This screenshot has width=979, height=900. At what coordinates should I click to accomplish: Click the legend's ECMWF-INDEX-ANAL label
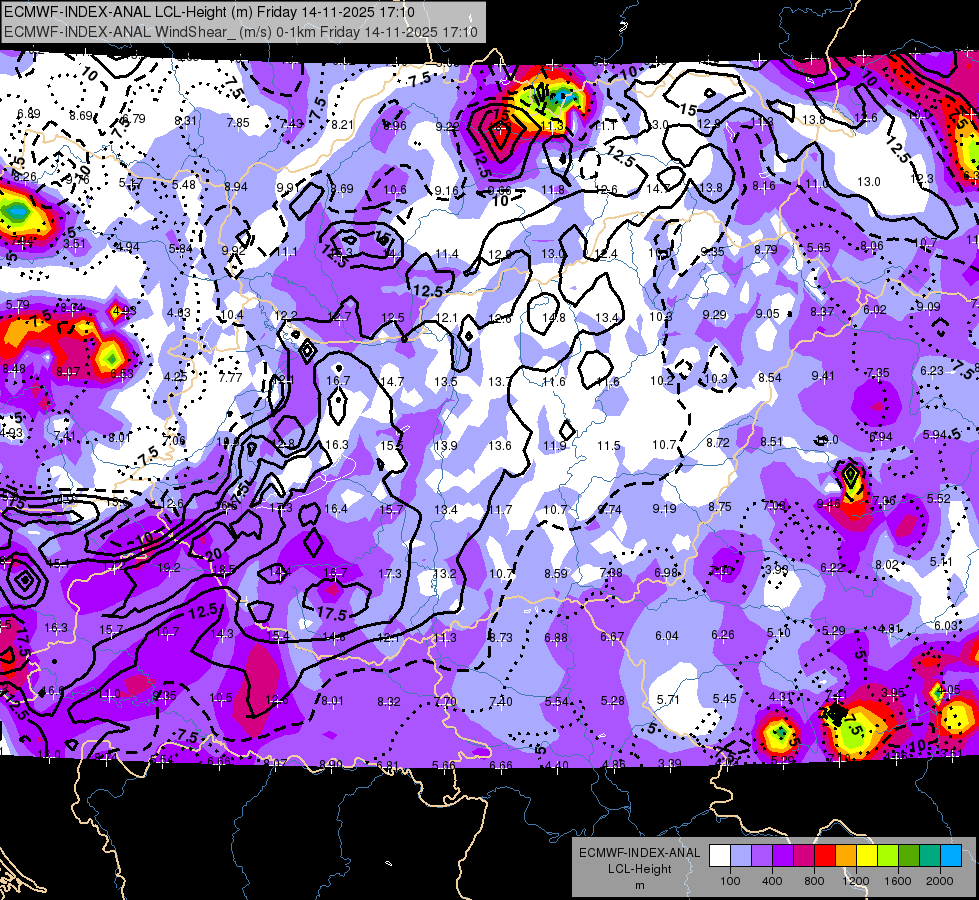(639, 853)
